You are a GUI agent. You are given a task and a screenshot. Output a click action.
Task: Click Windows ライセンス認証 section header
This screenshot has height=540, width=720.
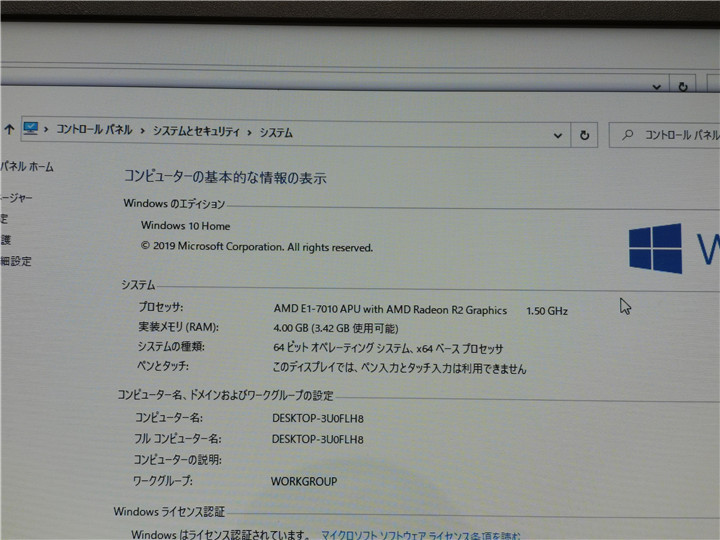169,511
